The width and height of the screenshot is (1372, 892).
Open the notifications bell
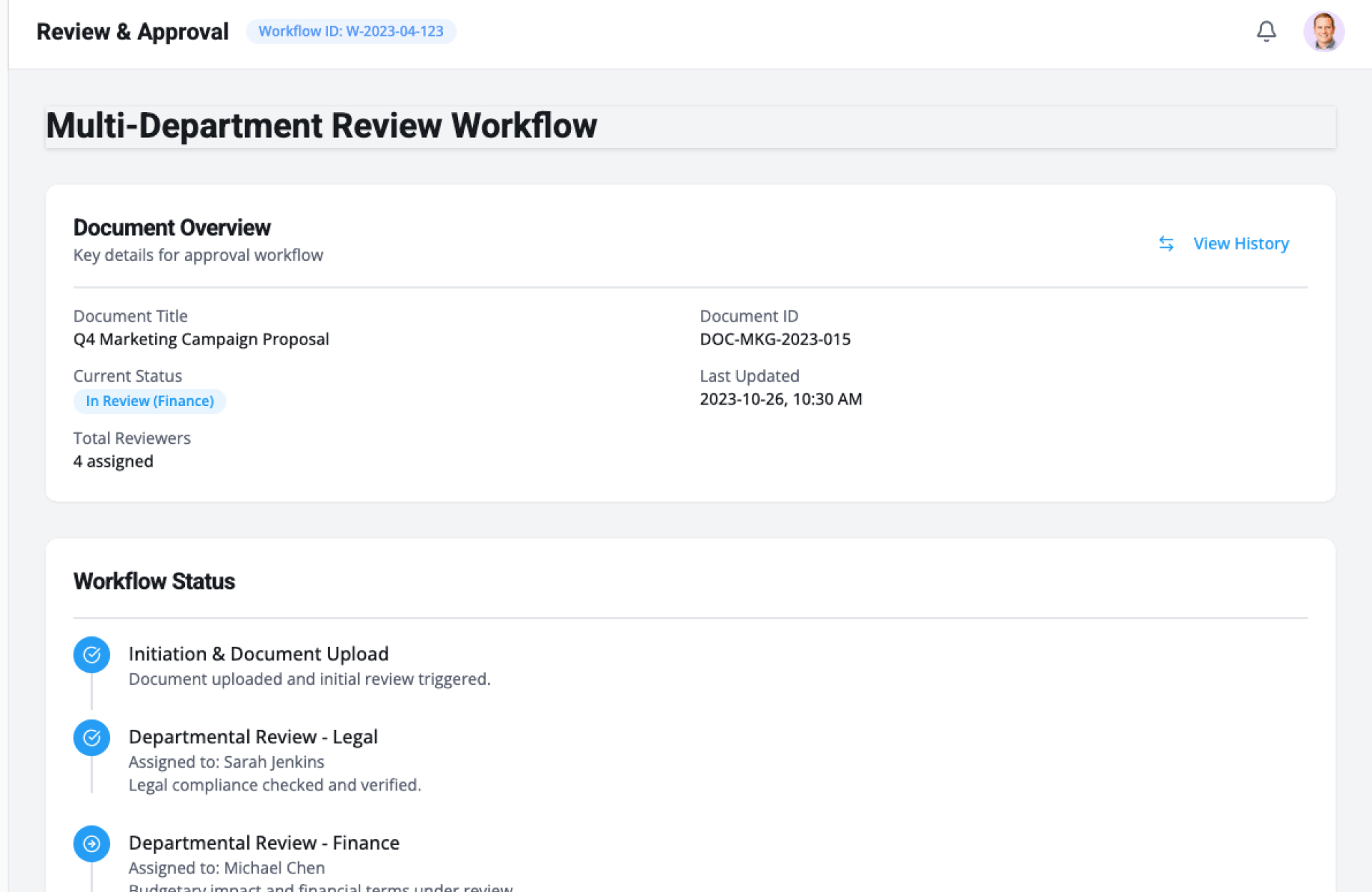pyautogui.click(x=1266, y=31)
